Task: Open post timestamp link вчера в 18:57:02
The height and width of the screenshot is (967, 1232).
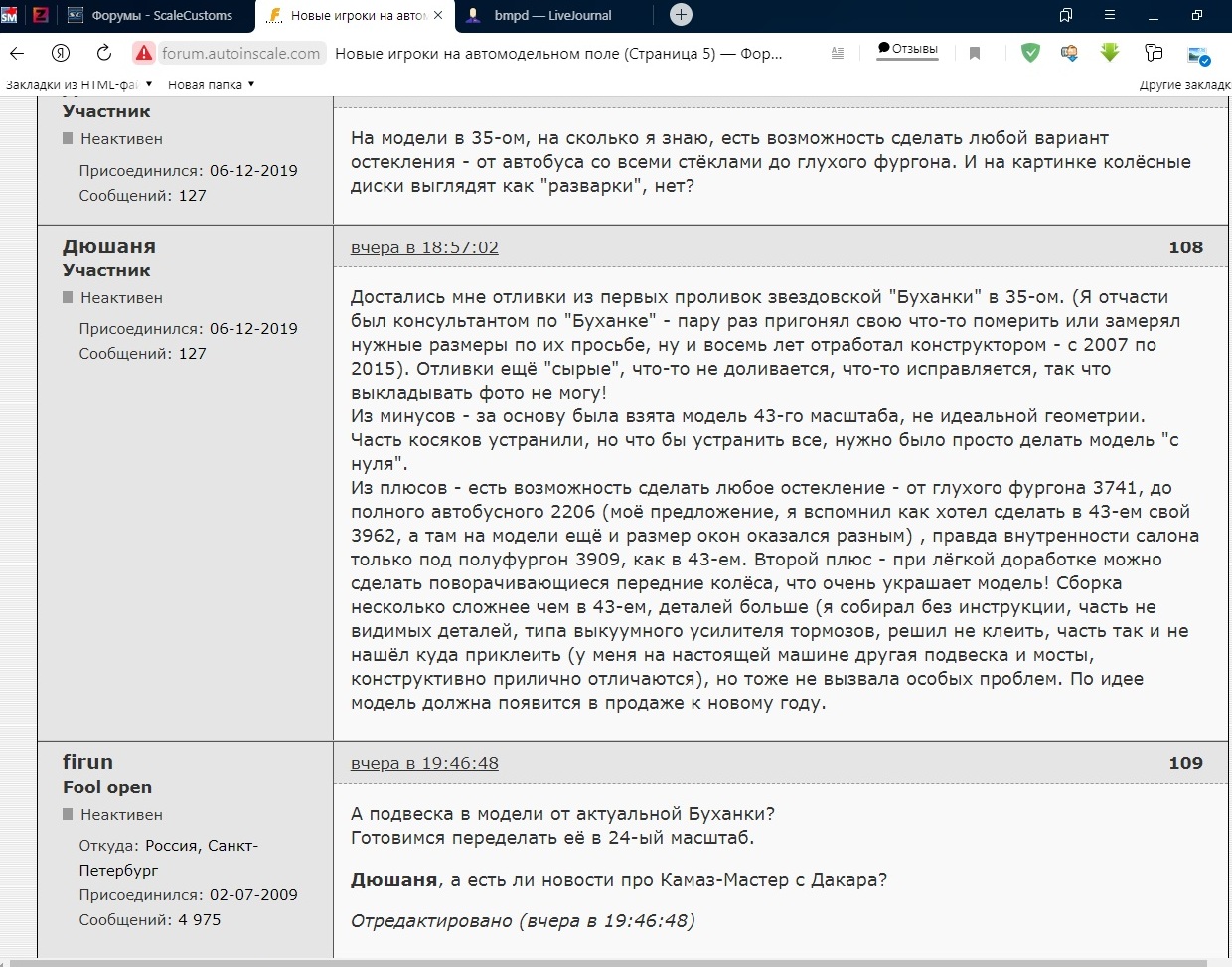Action: (x=424, y=247)
